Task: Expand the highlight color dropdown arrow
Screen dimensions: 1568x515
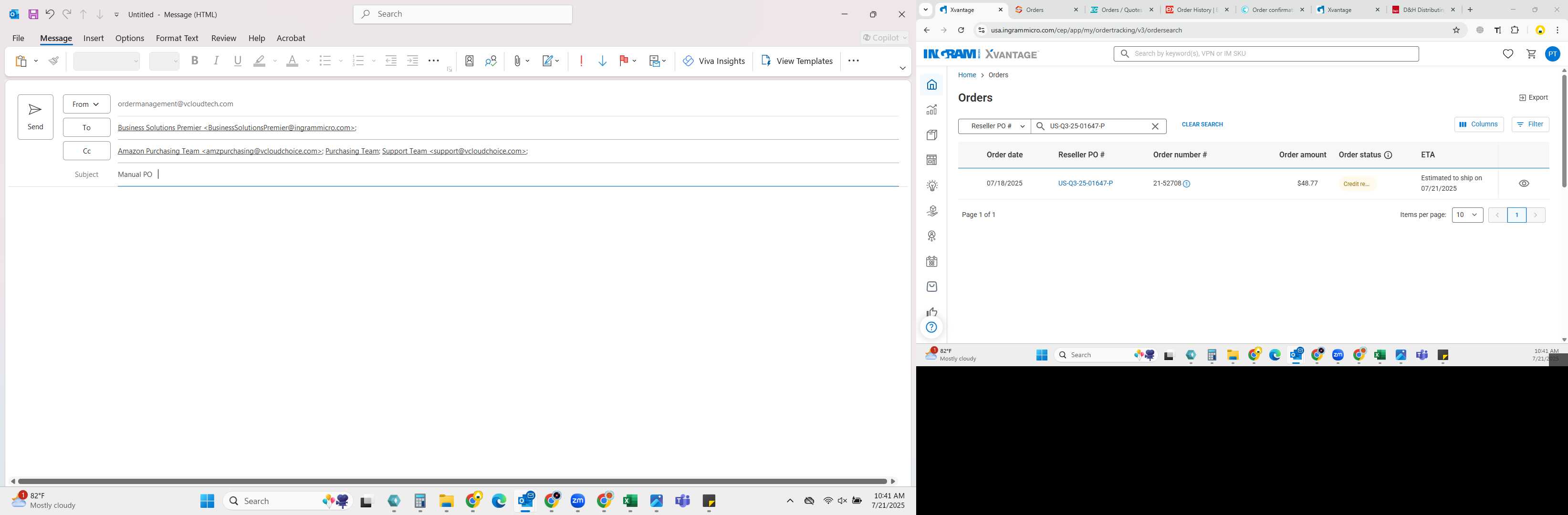Action: pyautogui.click(x=275, y=61)
